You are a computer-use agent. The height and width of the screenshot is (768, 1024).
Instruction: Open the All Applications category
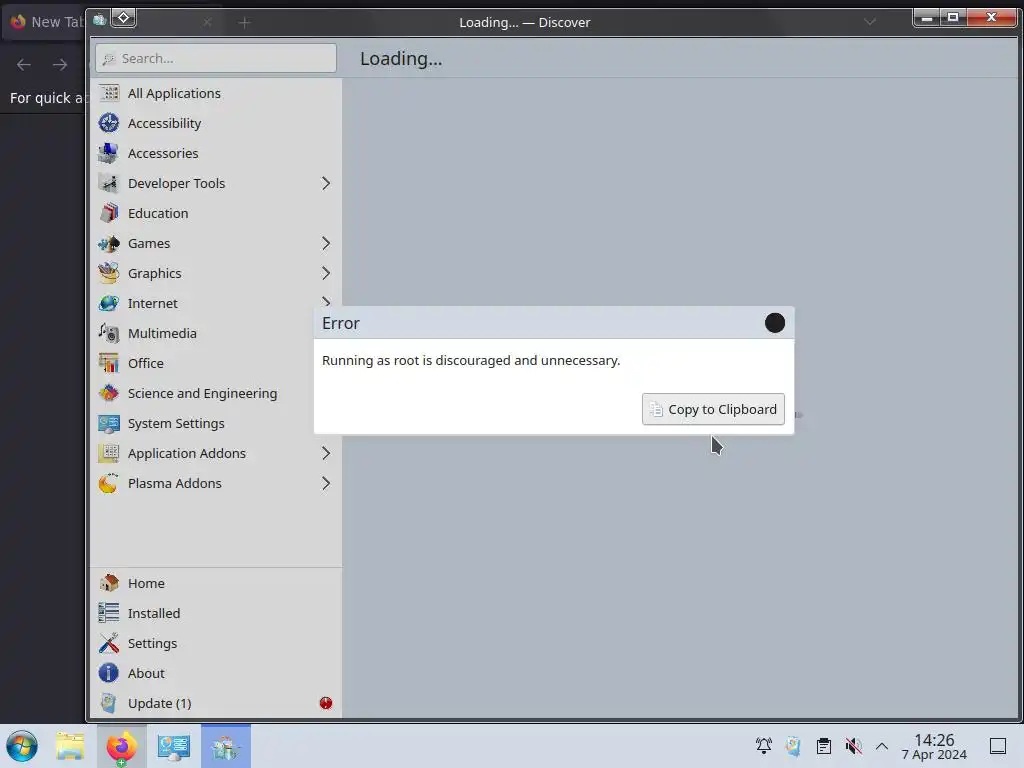point(216,93)
